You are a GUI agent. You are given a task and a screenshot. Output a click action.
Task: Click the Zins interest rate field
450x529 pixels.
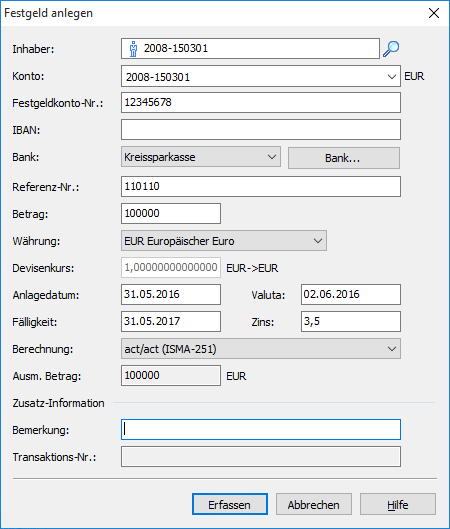[351, 322]
